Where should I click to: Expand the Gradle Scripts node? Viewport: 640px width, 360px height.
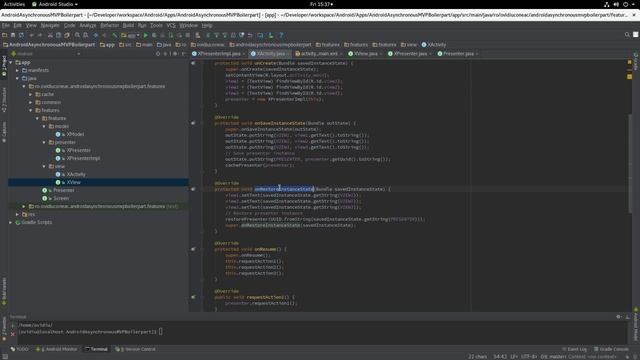[x=11, y=222]
